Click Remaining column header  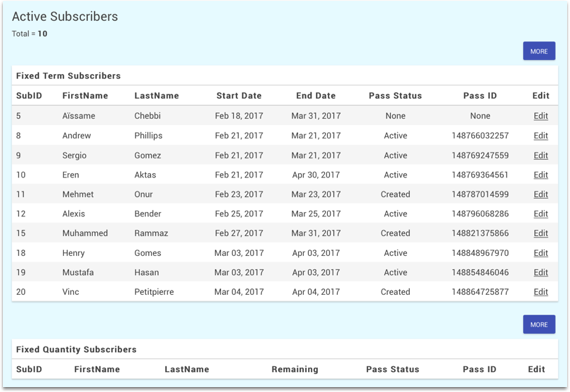[x=295, y=369]
